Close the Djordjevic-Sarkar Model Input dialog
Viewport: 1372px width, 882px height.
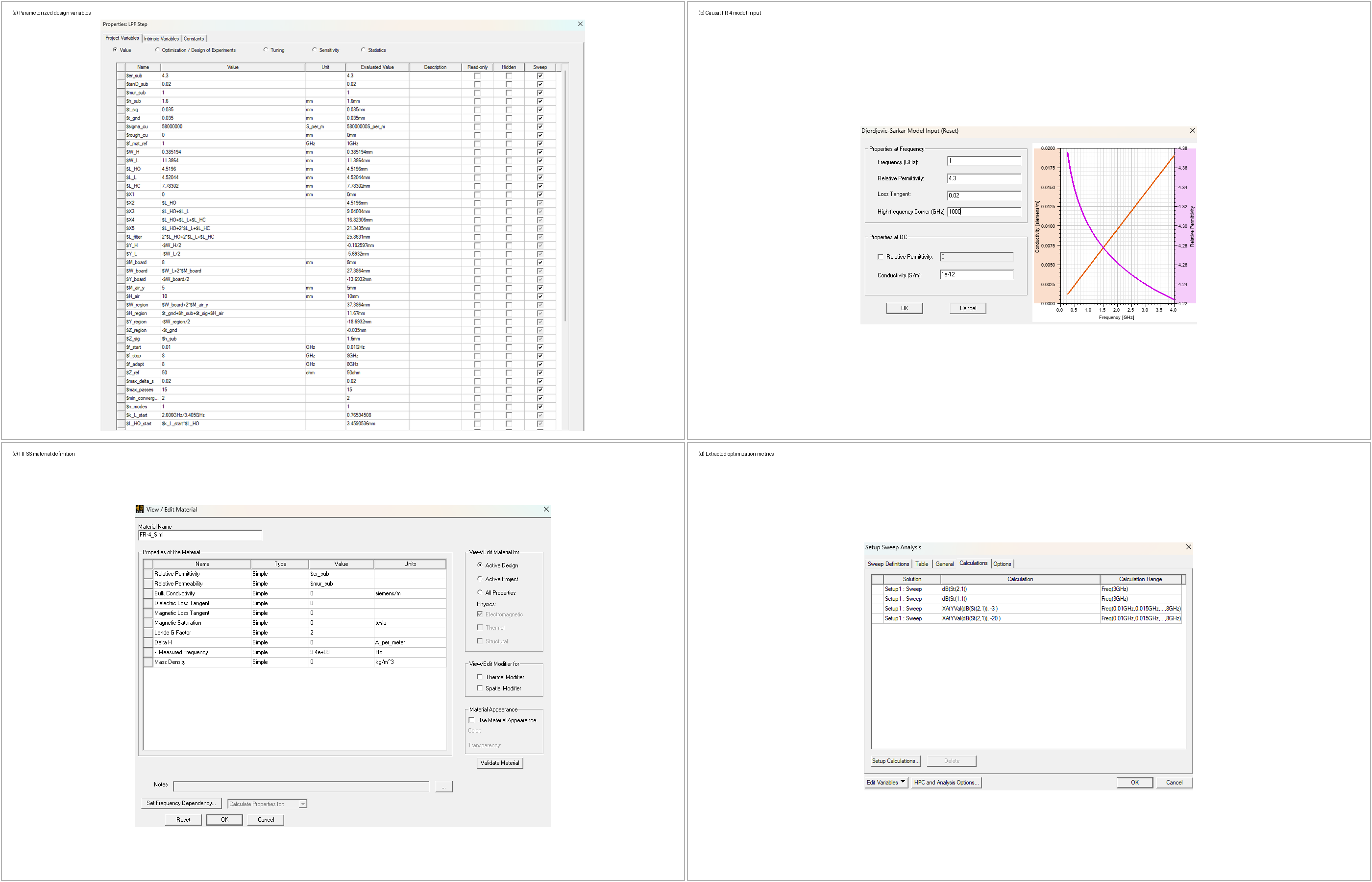click(1192, 130)
